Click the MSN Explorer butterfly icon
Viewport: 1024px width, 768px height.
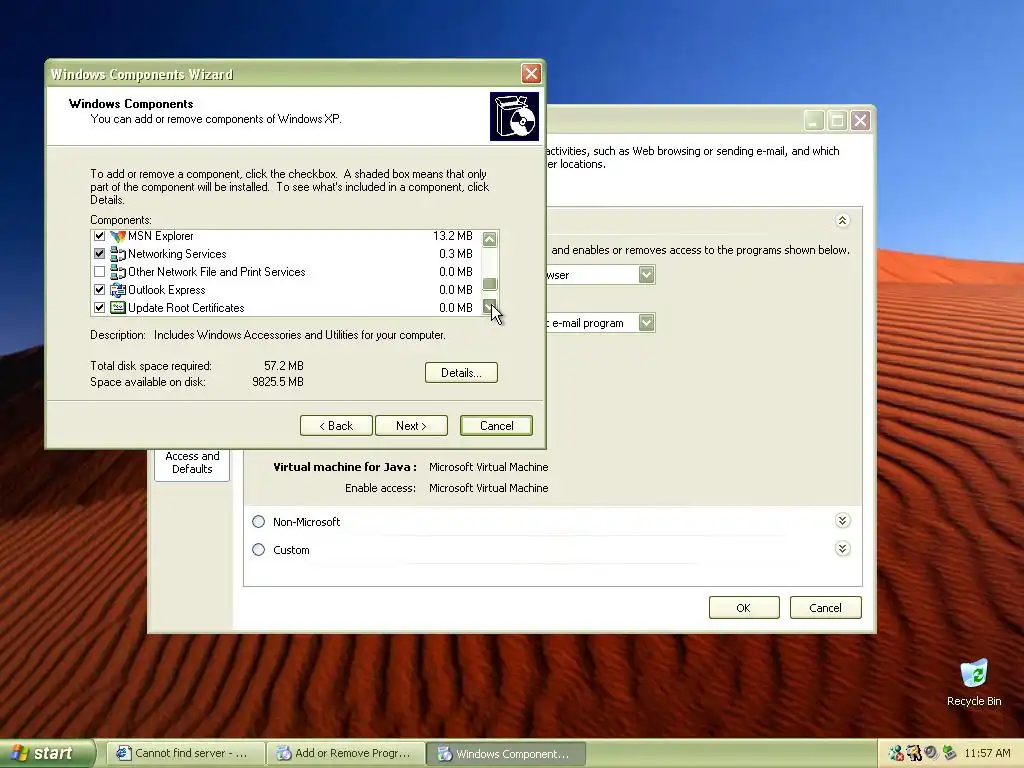(118, 236)
